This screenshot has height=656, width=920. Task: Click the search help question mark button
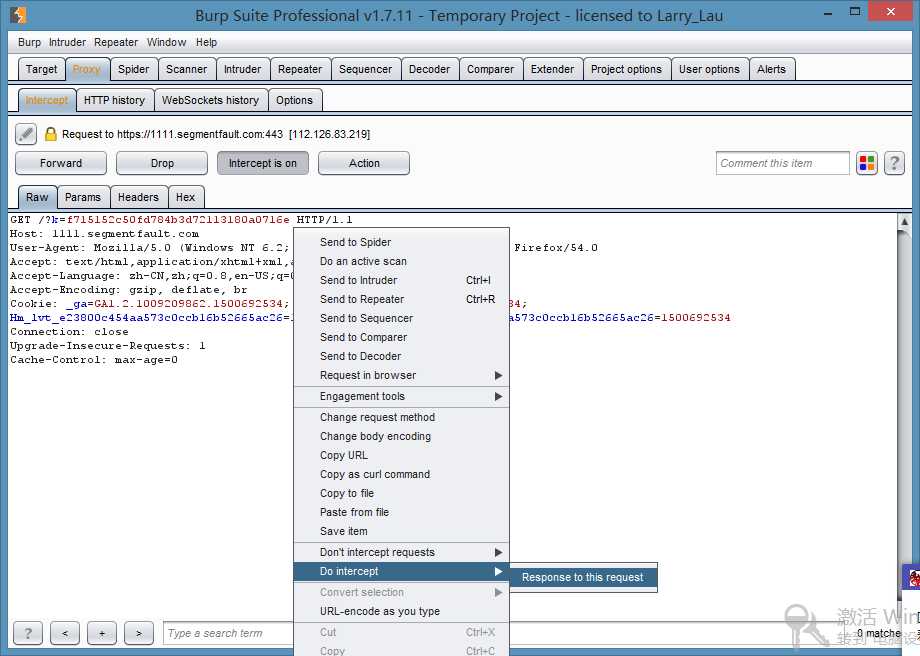pyautogui.click(x=28, y=633)
